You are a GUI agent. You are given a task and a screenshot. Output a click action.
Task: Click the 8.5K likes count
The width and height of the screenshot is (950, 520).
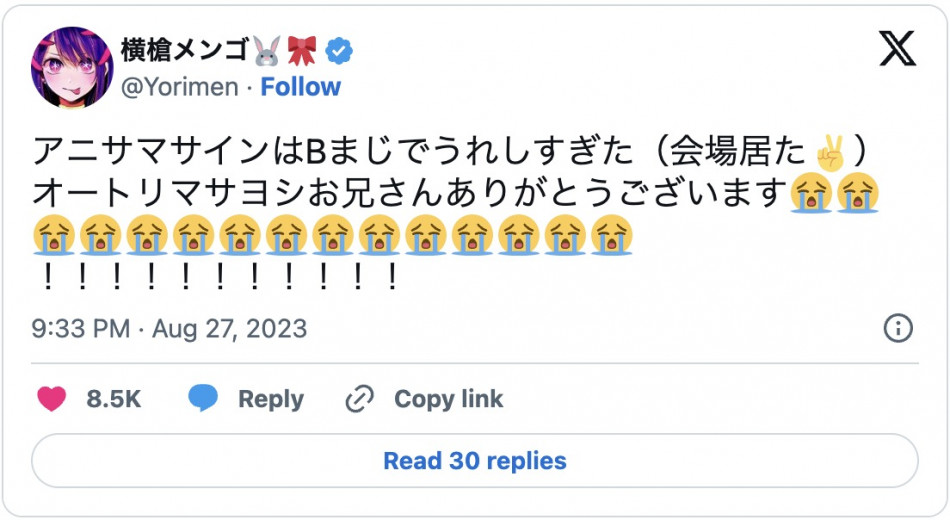point(113,399)
